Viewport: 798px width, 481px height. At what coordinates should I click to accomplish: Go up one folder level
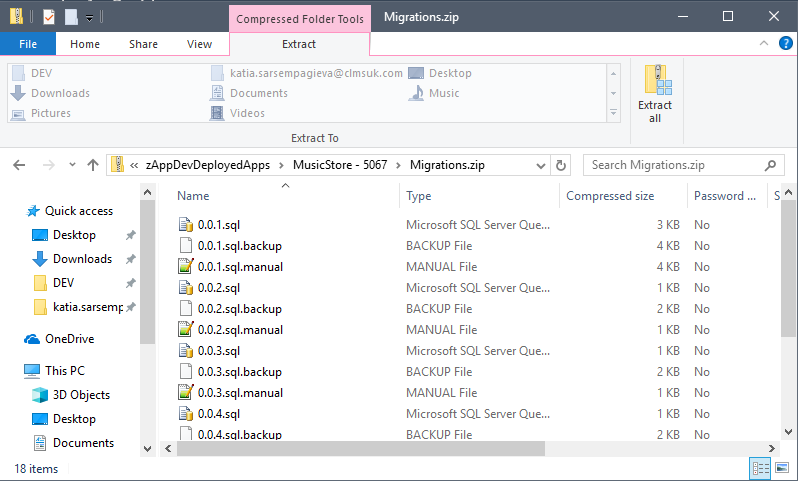[92, 165]
